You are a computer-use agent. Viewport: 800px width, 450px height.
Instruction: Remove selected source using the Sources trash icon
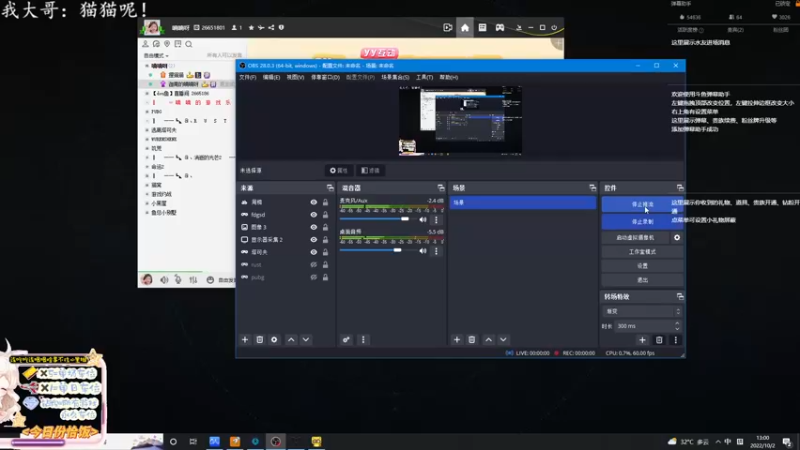[260, 340]
